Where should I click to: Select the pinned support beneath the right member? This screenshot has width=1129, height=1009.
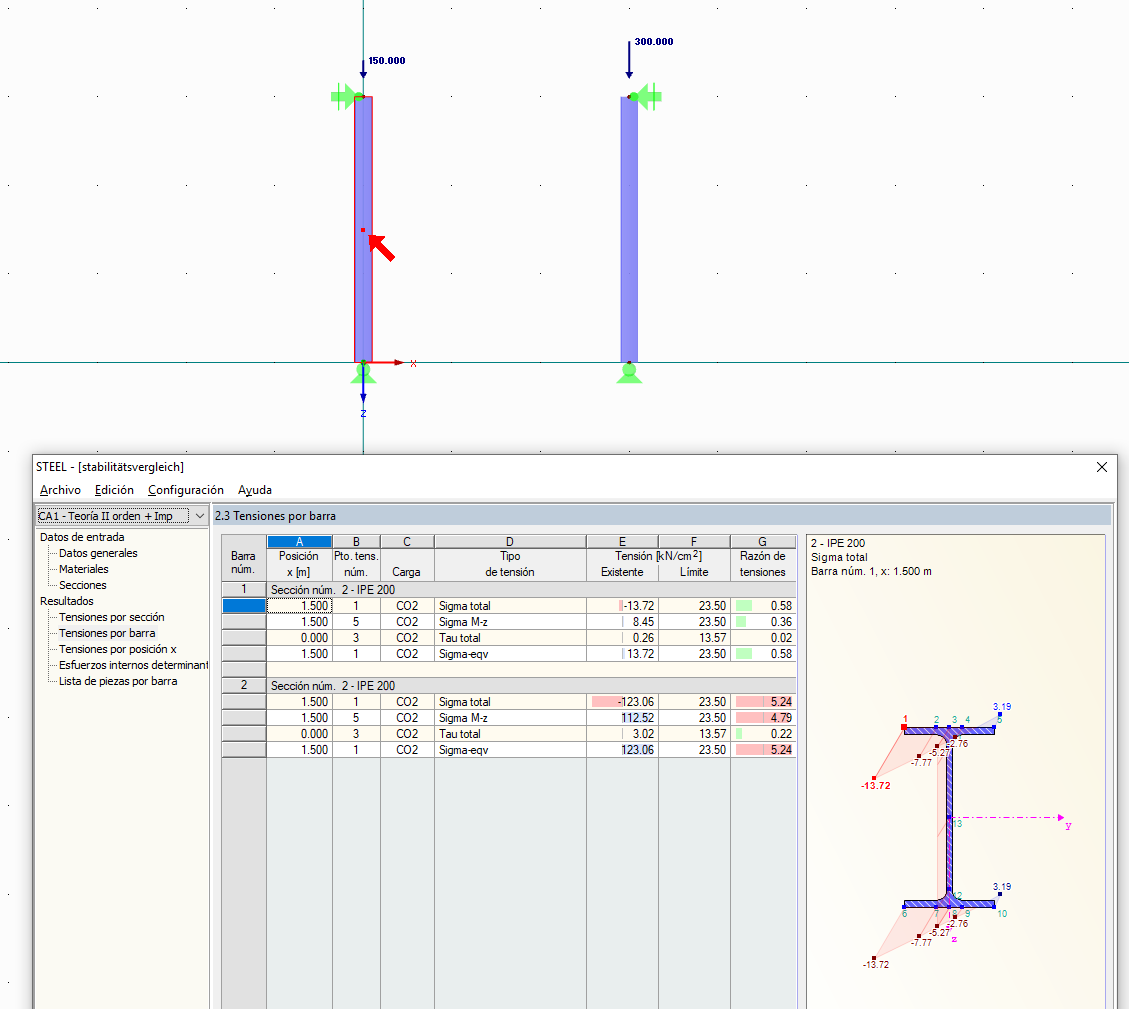(x=629, y=373)
